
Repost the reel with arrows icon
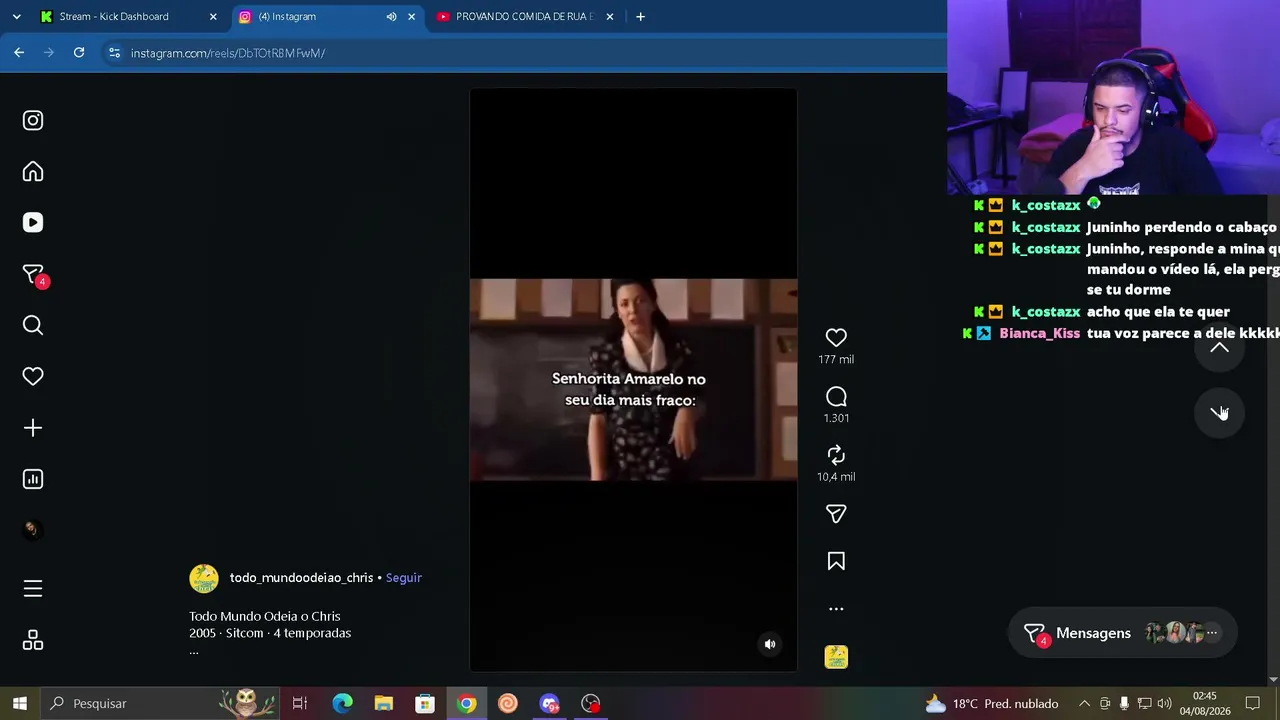836,455
